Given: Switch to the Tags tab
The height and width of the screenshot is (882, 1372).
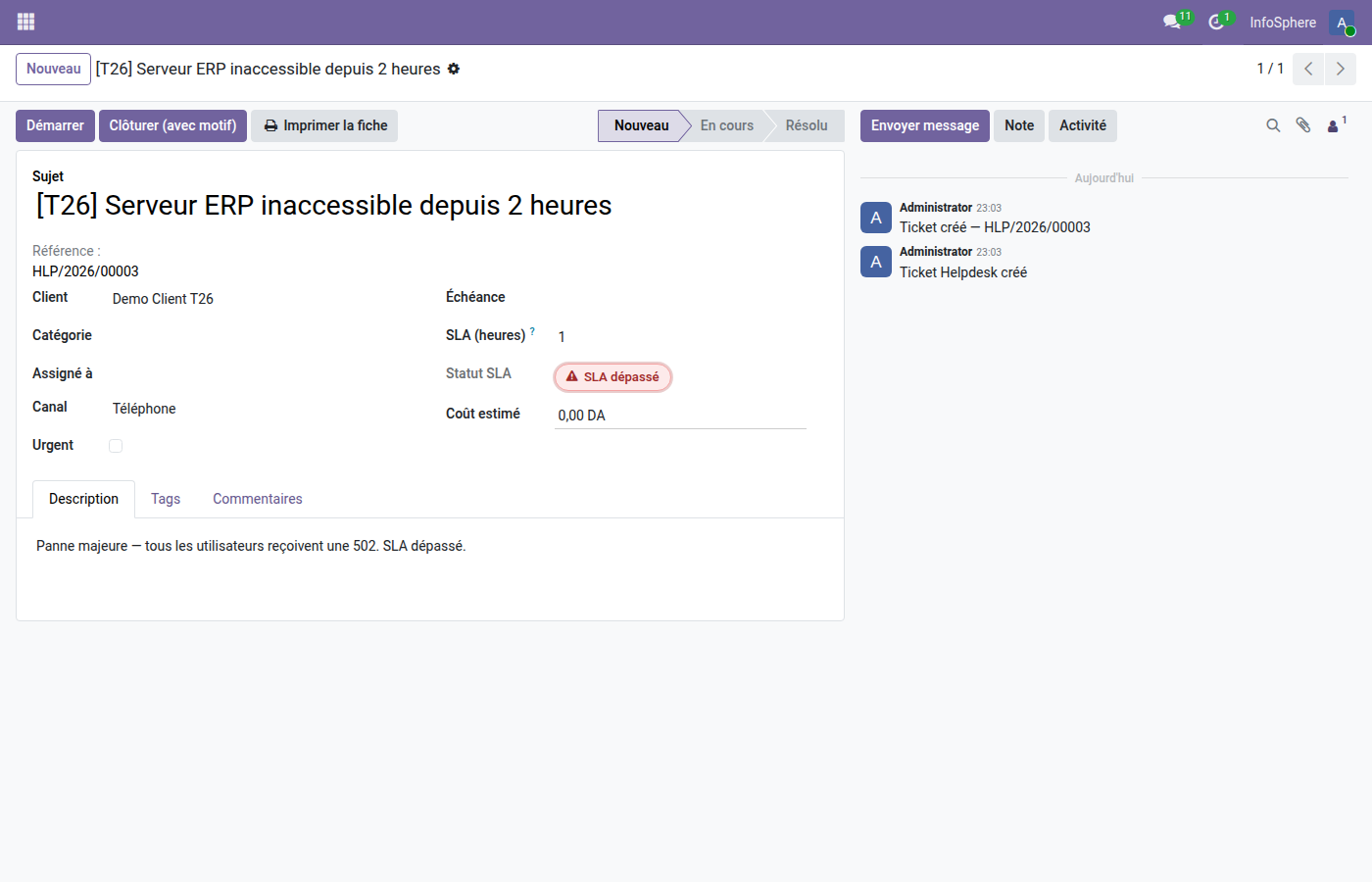Looking at the screenshot, I should point(165,499).
